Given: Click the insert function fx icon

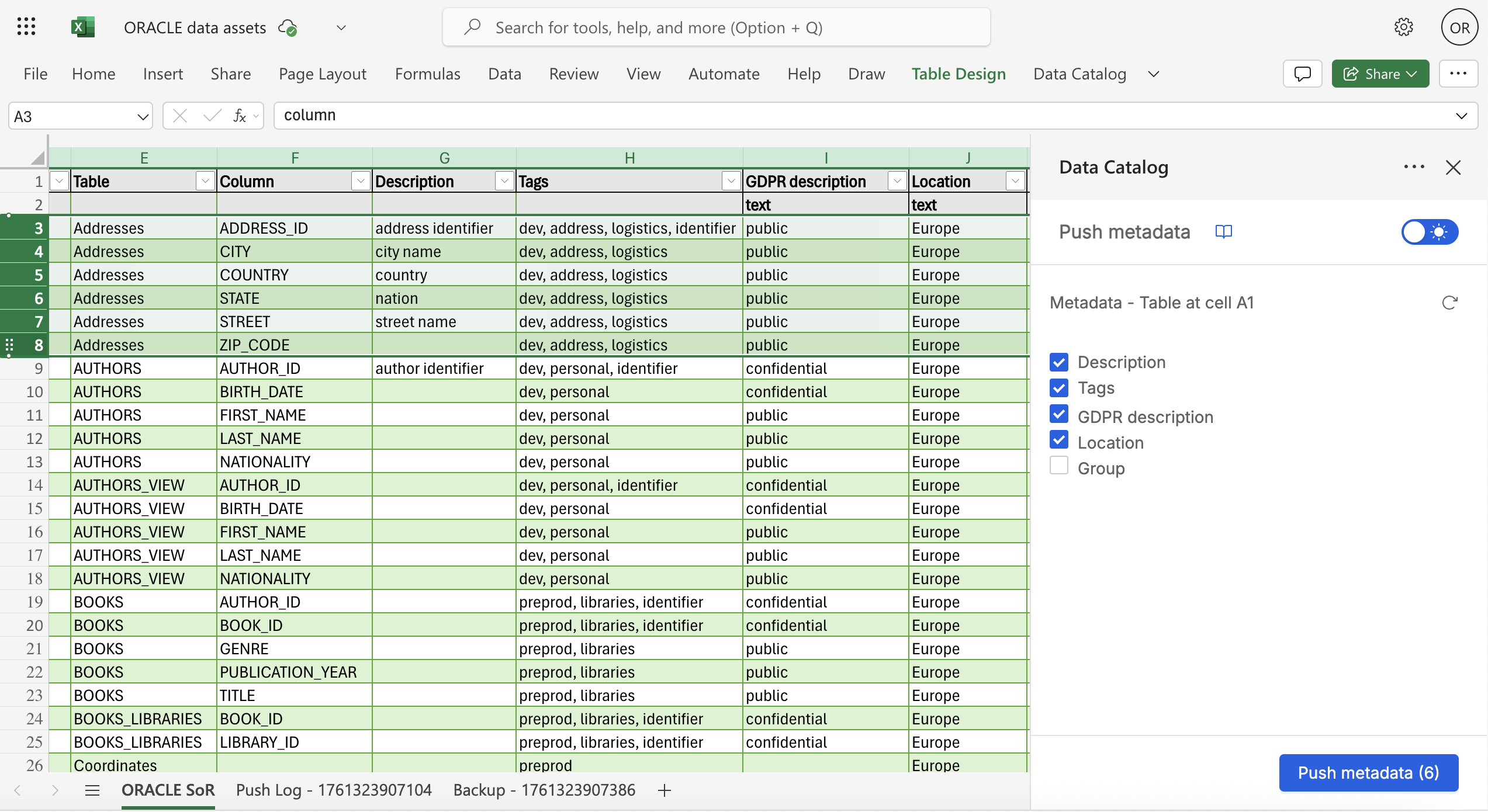Looking at the screenshot, I should (x=240, y=116).
